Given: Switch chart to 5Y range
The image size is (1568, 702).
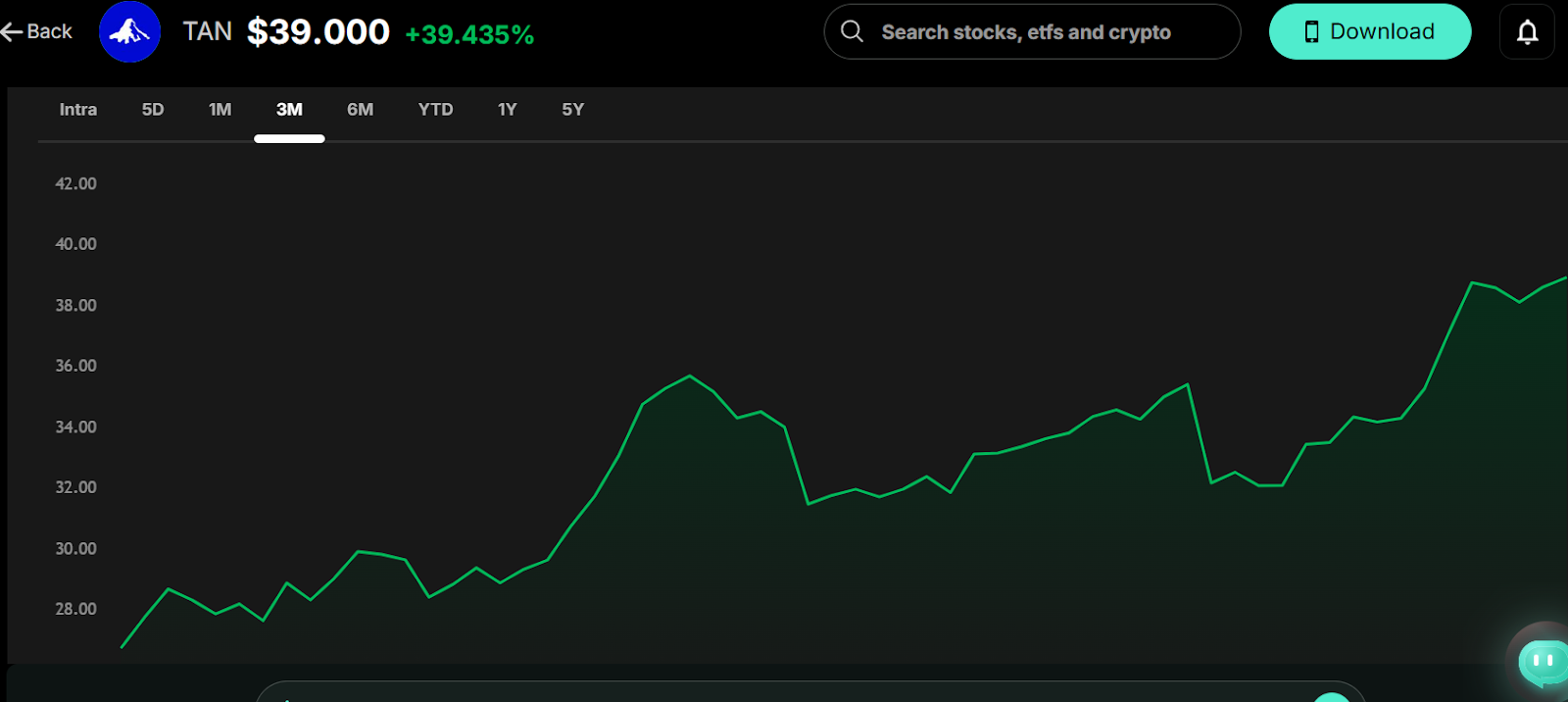Looking at the screenshot, I should pos(573,110).
